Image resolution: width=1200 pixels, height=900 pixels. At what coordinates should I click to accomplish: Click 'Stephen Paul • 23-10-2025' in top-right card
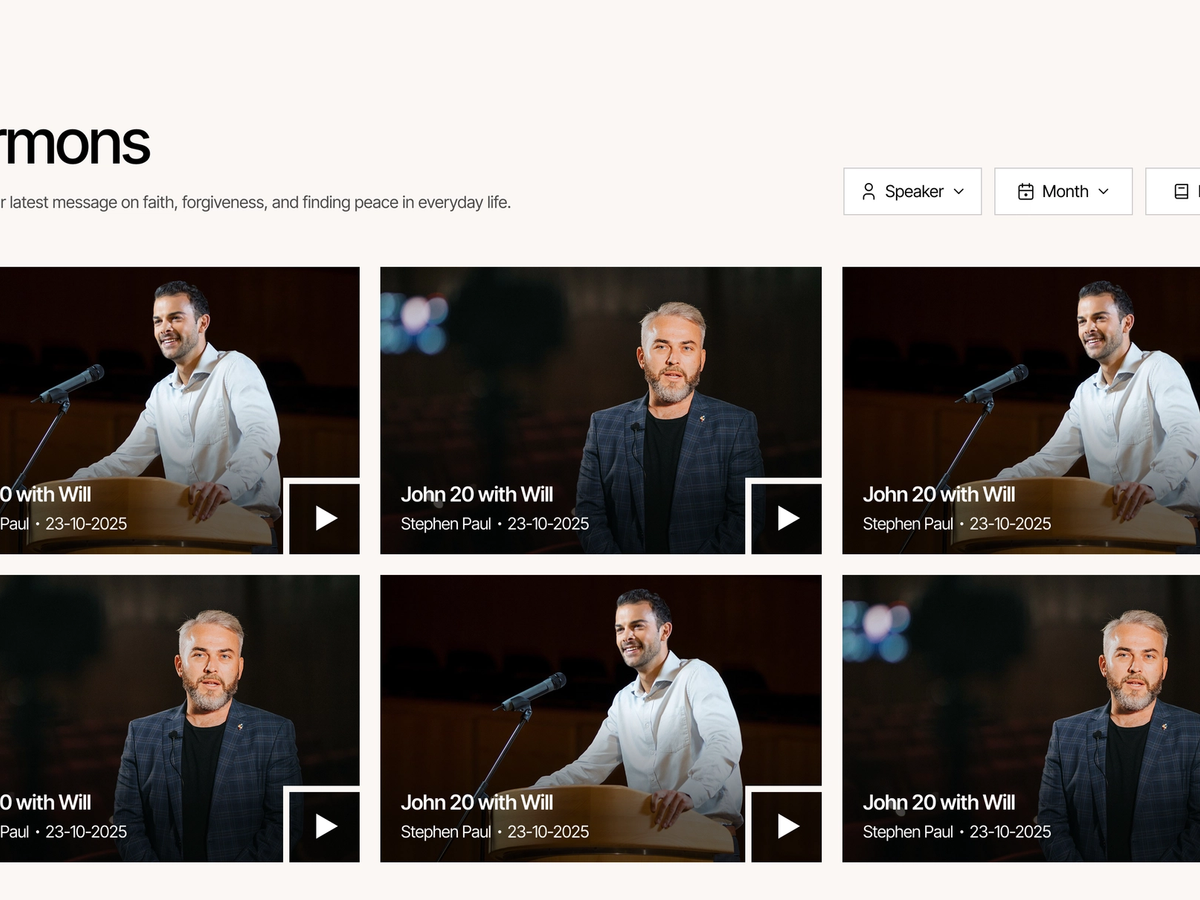(957, 523)
